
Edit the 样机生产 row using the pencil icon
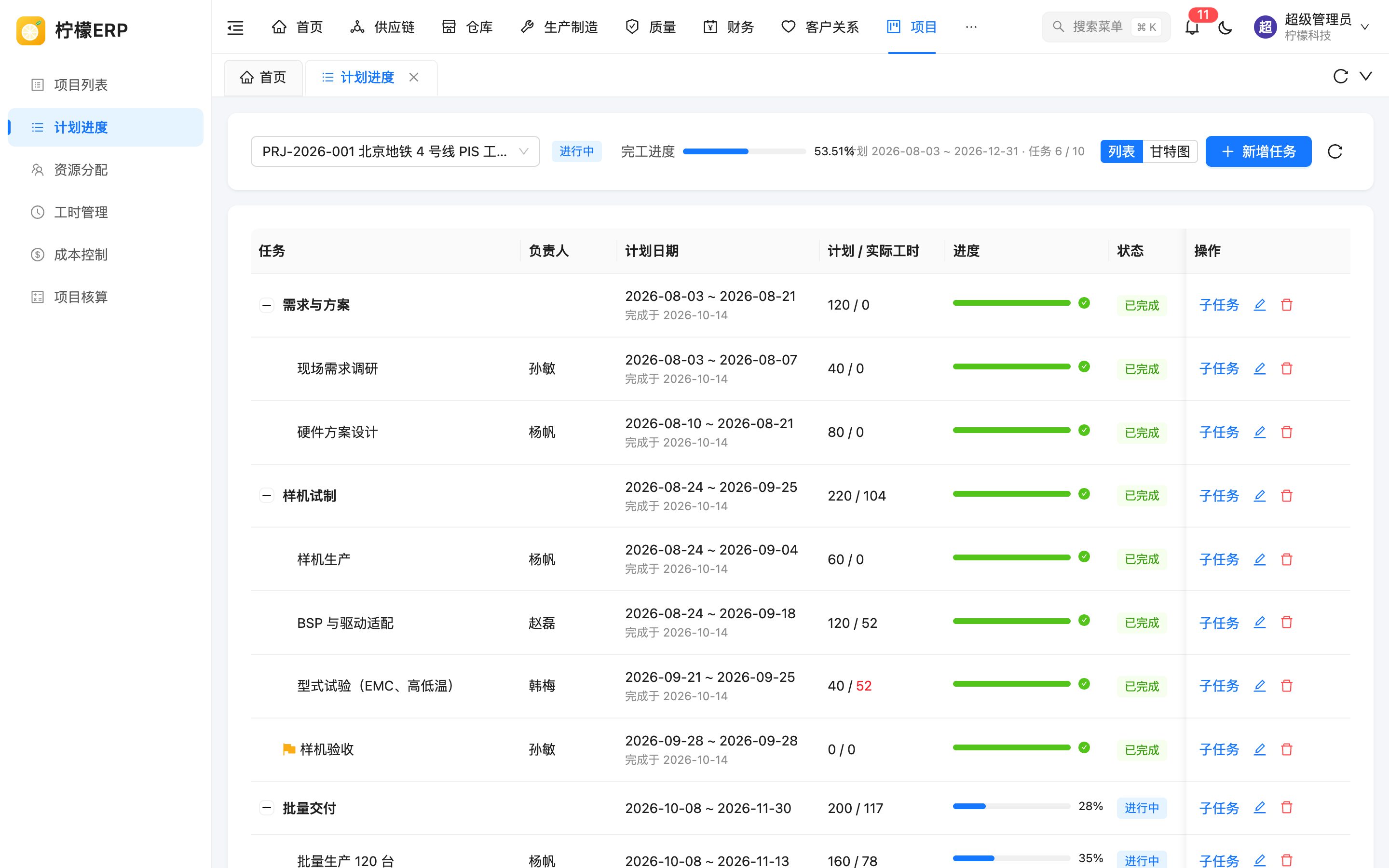coord(1259,559)
